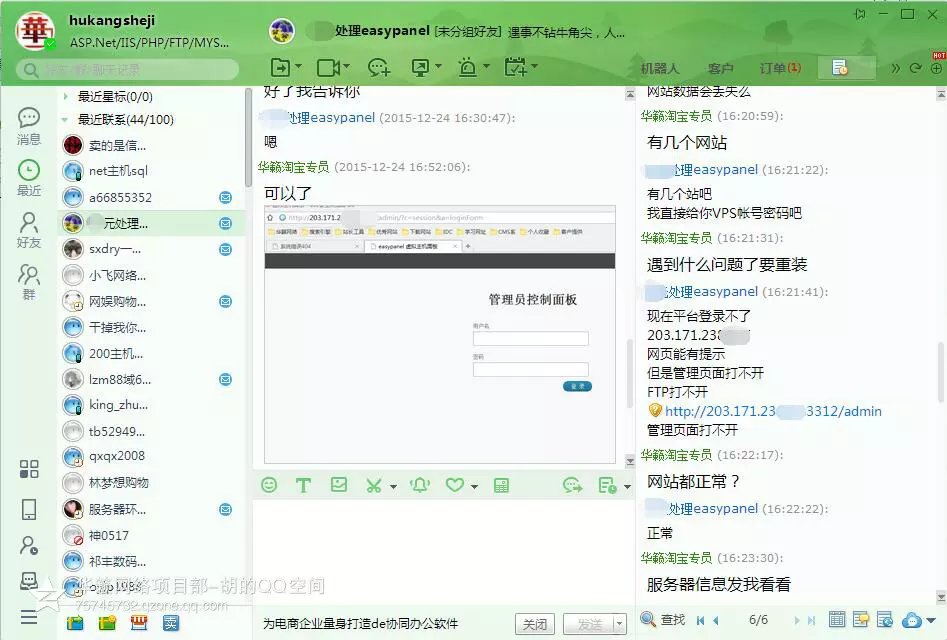The height and width of the screenshot is (640, 947).
Task: Click the mobile phone icon in sidebar
Action: click(29, 509)
